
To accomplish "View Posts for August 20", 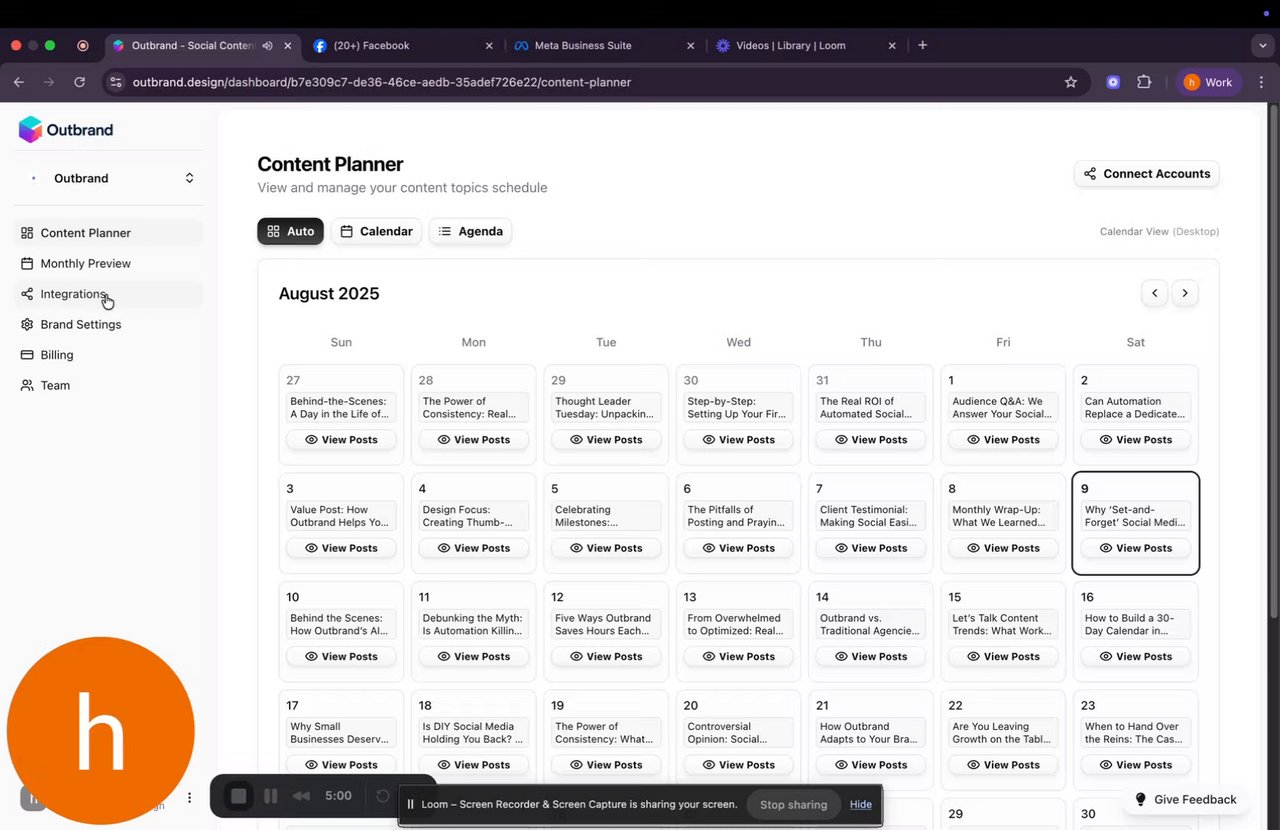I will pos(738,765).
